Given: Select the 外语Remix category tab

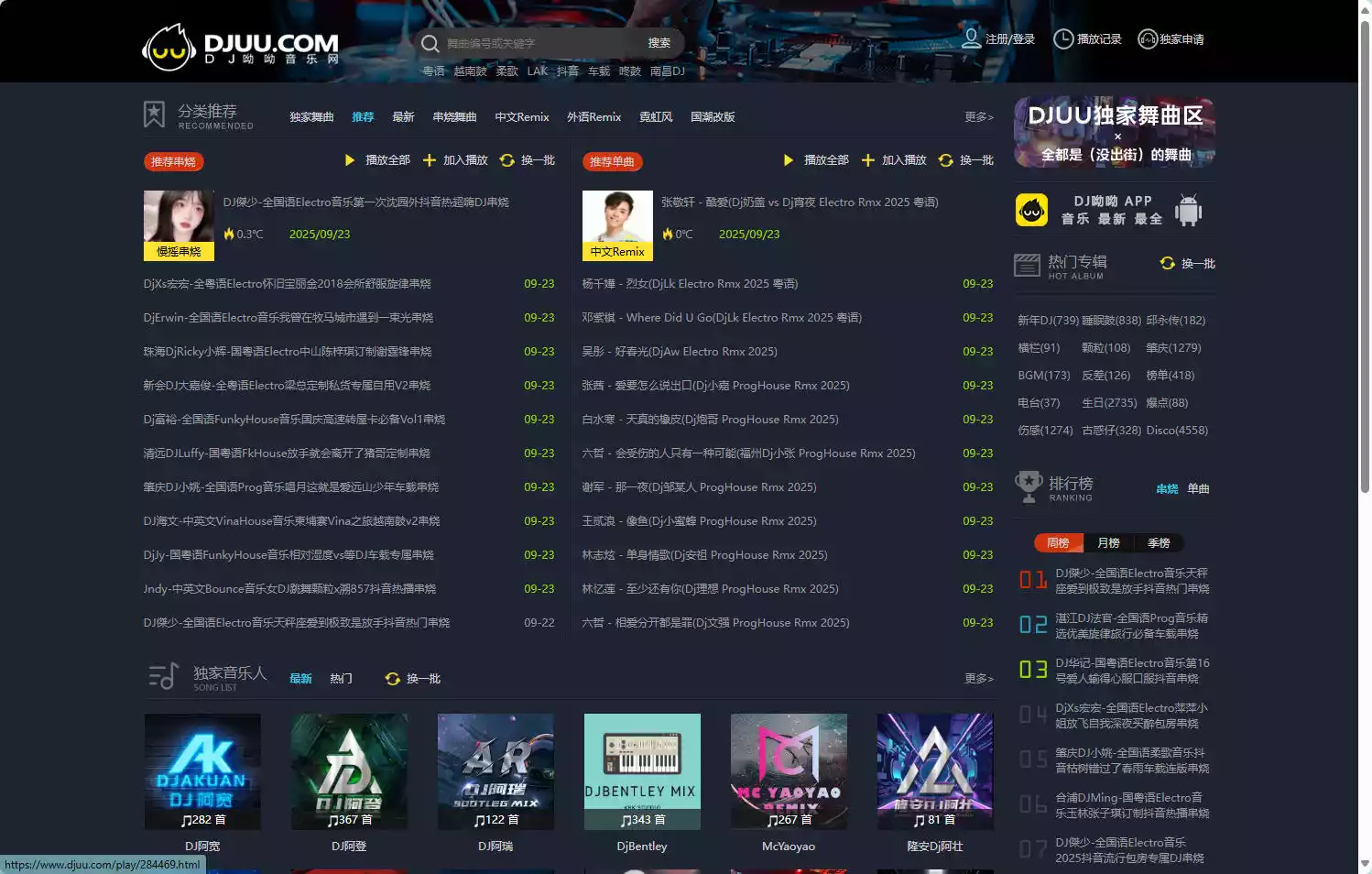Looking at the screenshot, I should pyautogui.click(x=593, y=117).
